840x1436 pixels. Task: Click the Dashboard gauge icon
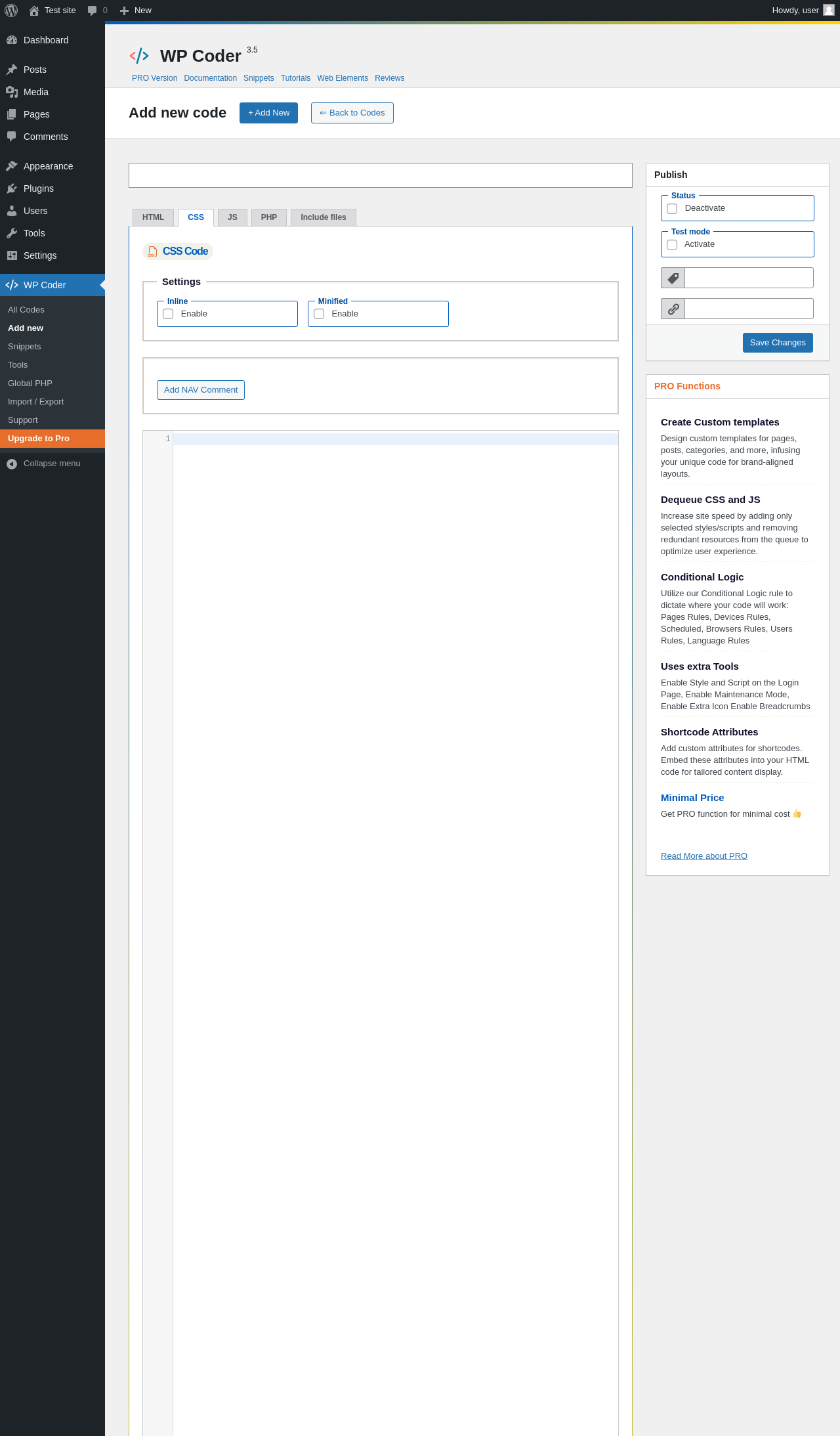pos(12,40)
